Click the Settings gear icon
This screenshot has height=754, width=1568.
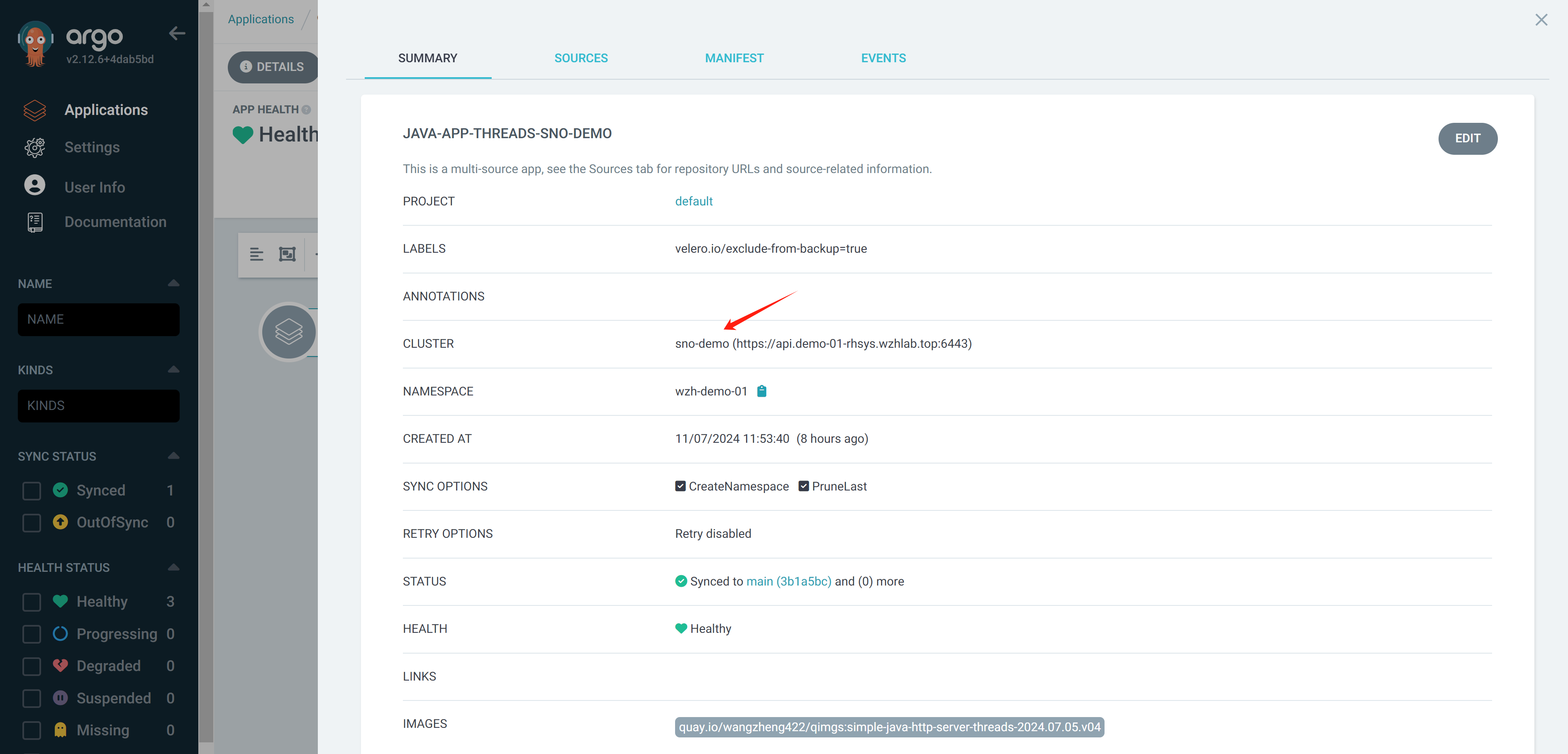[35, 147]
